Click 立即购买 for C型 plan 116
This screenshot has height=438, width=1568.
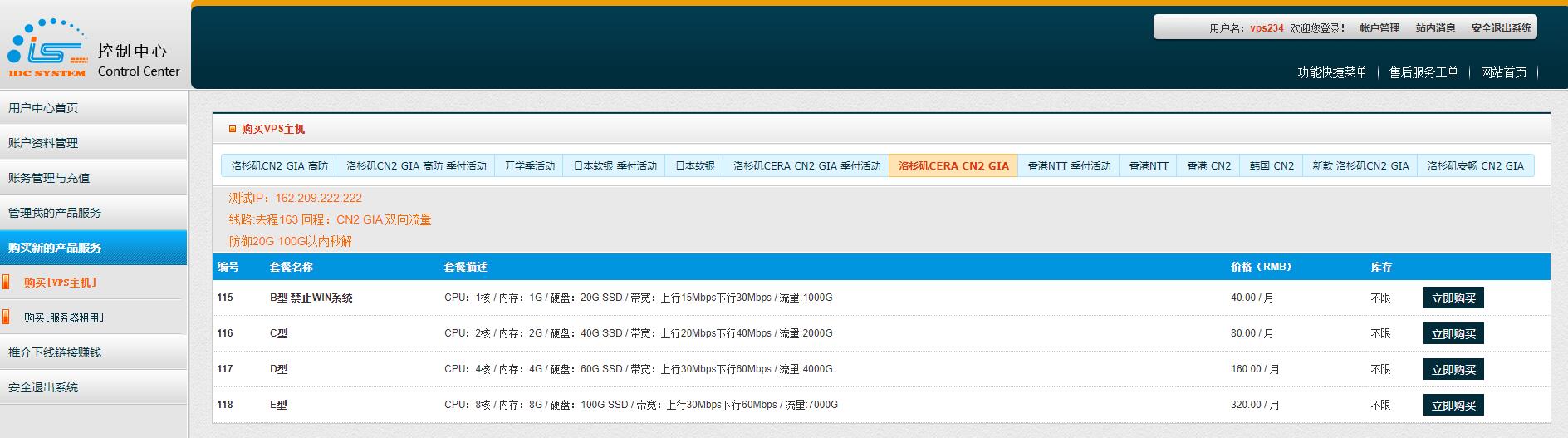coord(1453,334)
